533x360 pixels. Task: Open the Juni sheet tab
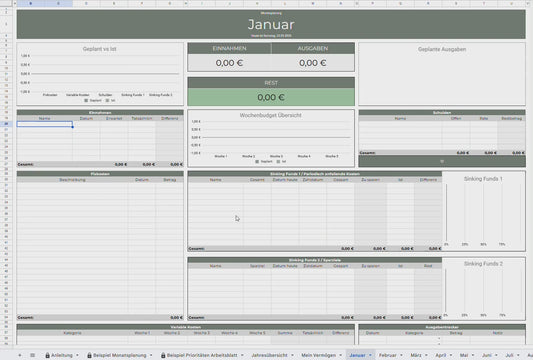pos(486,355)
